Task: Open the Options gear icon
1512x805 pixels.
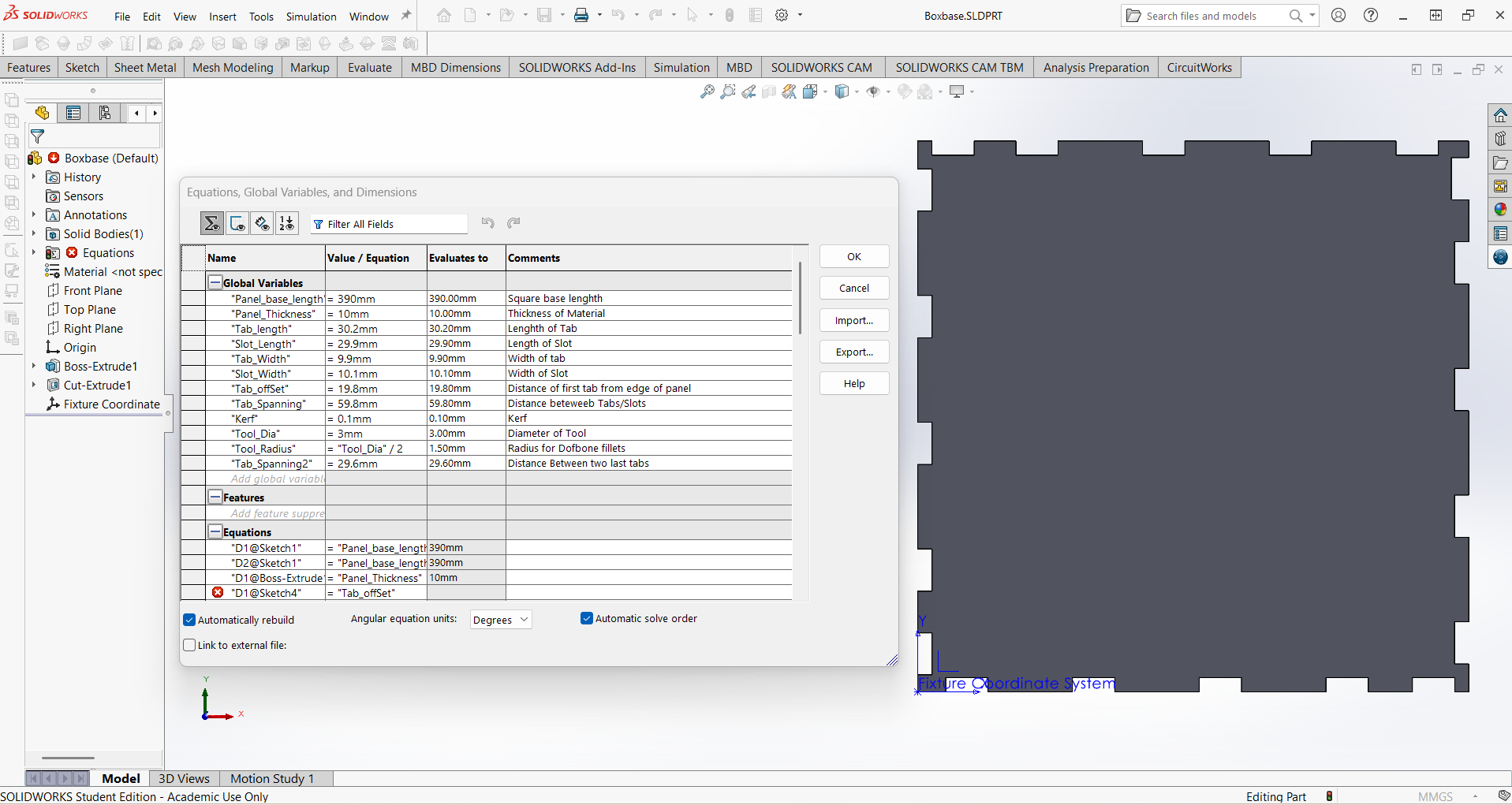Action: [782, 15]
